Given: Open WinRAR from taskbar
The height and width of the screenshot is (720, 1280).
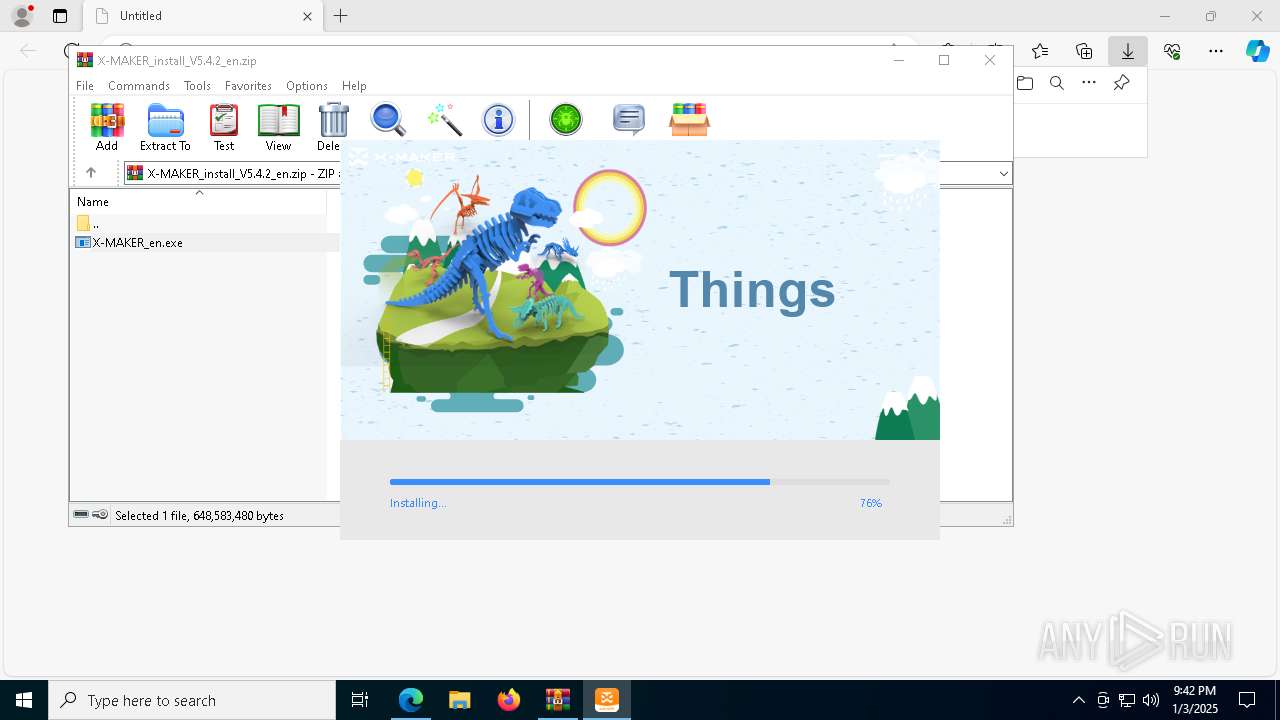Looking at the screenshot, I should [558, 700].
